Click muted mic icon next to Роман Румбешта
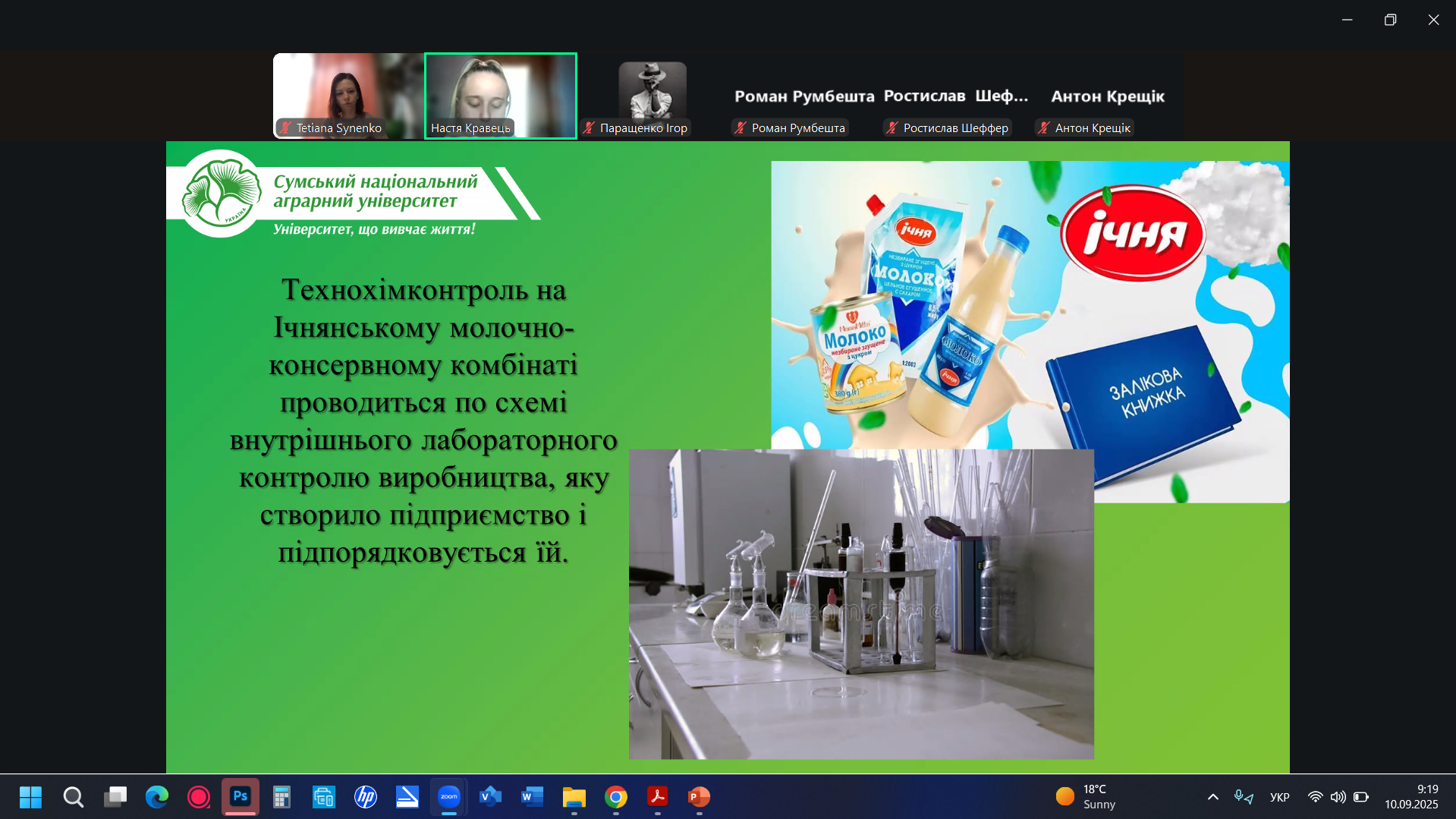This screenshot has width=1456, height=819. [741, 128]
